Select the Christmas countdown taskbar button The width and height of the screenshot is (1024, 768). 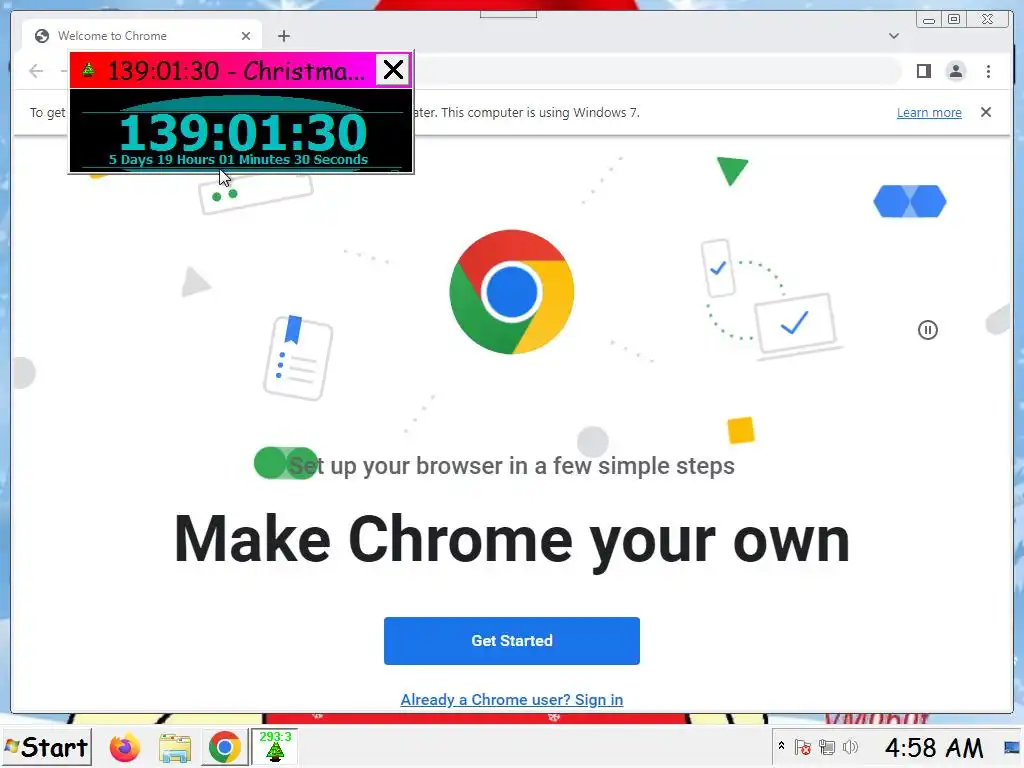pos(275,746)
